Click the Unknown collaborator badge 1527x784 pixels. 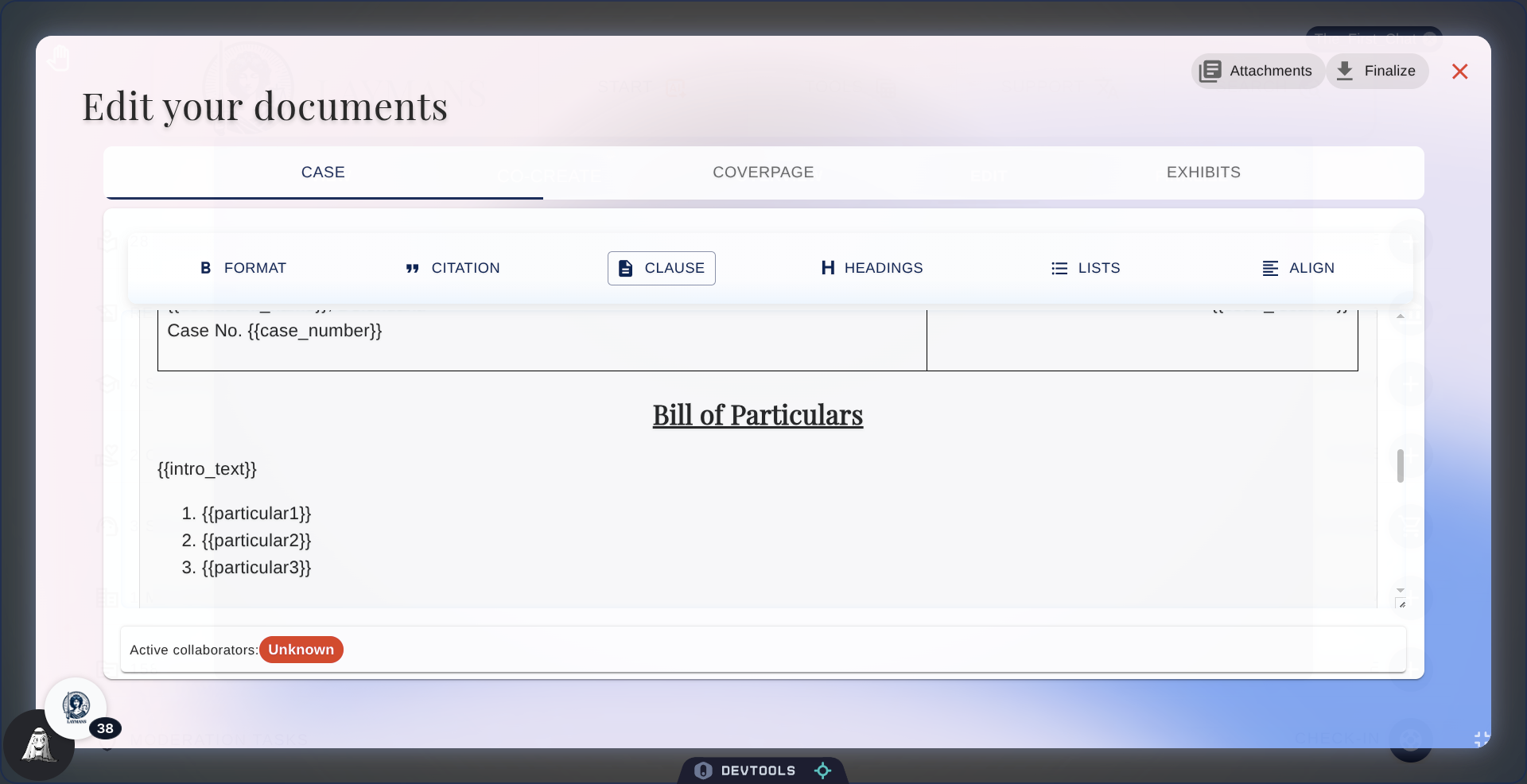301,650
